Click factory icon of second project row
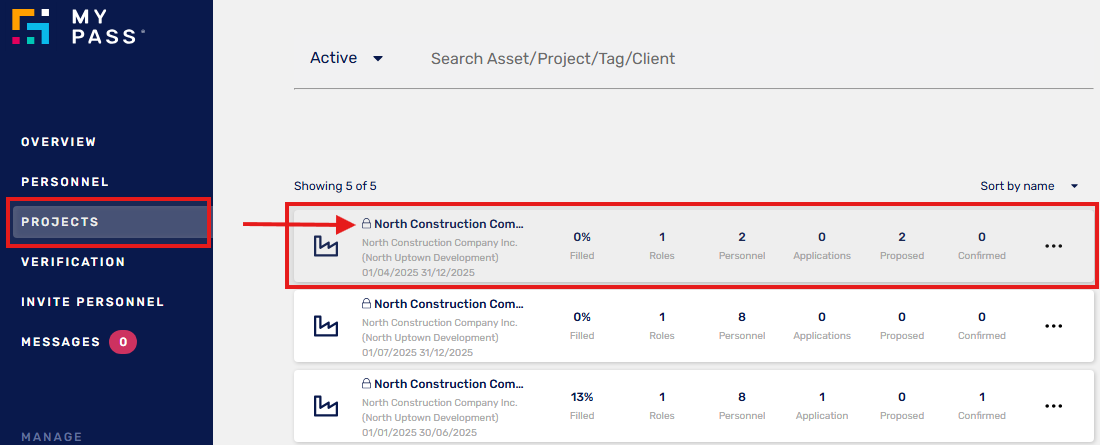The width and height of the screenshot is (1100, 445). [326, 325]
